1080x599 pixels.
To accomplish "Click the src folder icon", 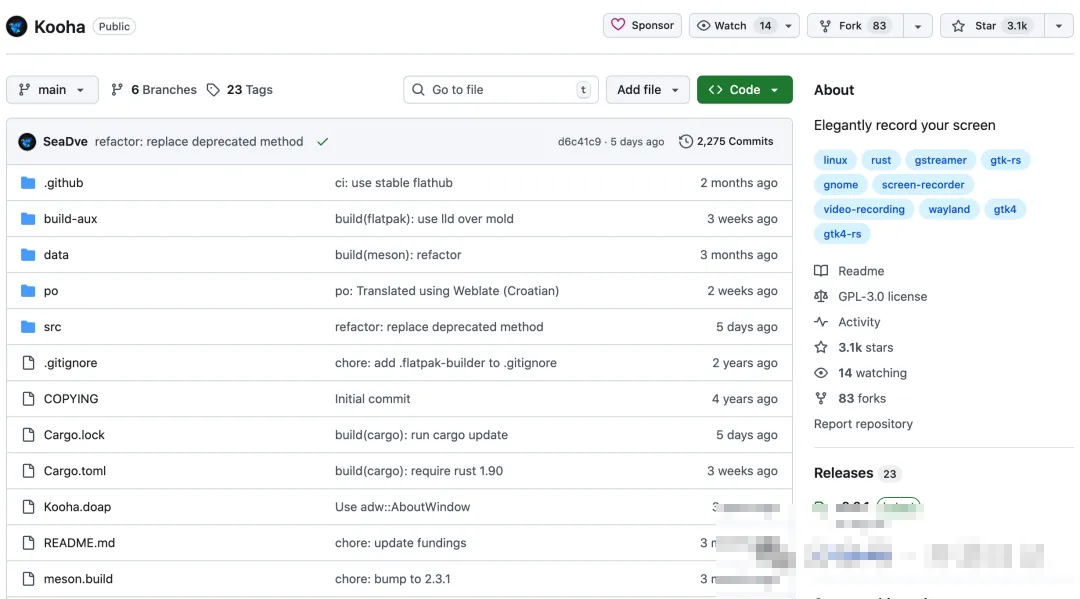I will 28,326.
